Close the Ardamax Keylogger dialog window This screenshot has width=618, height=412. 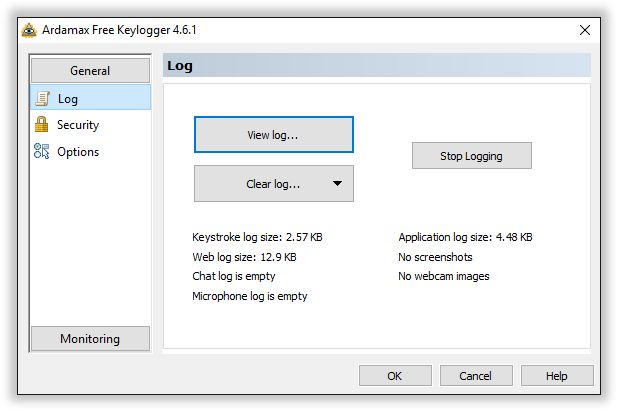(585, 30)
